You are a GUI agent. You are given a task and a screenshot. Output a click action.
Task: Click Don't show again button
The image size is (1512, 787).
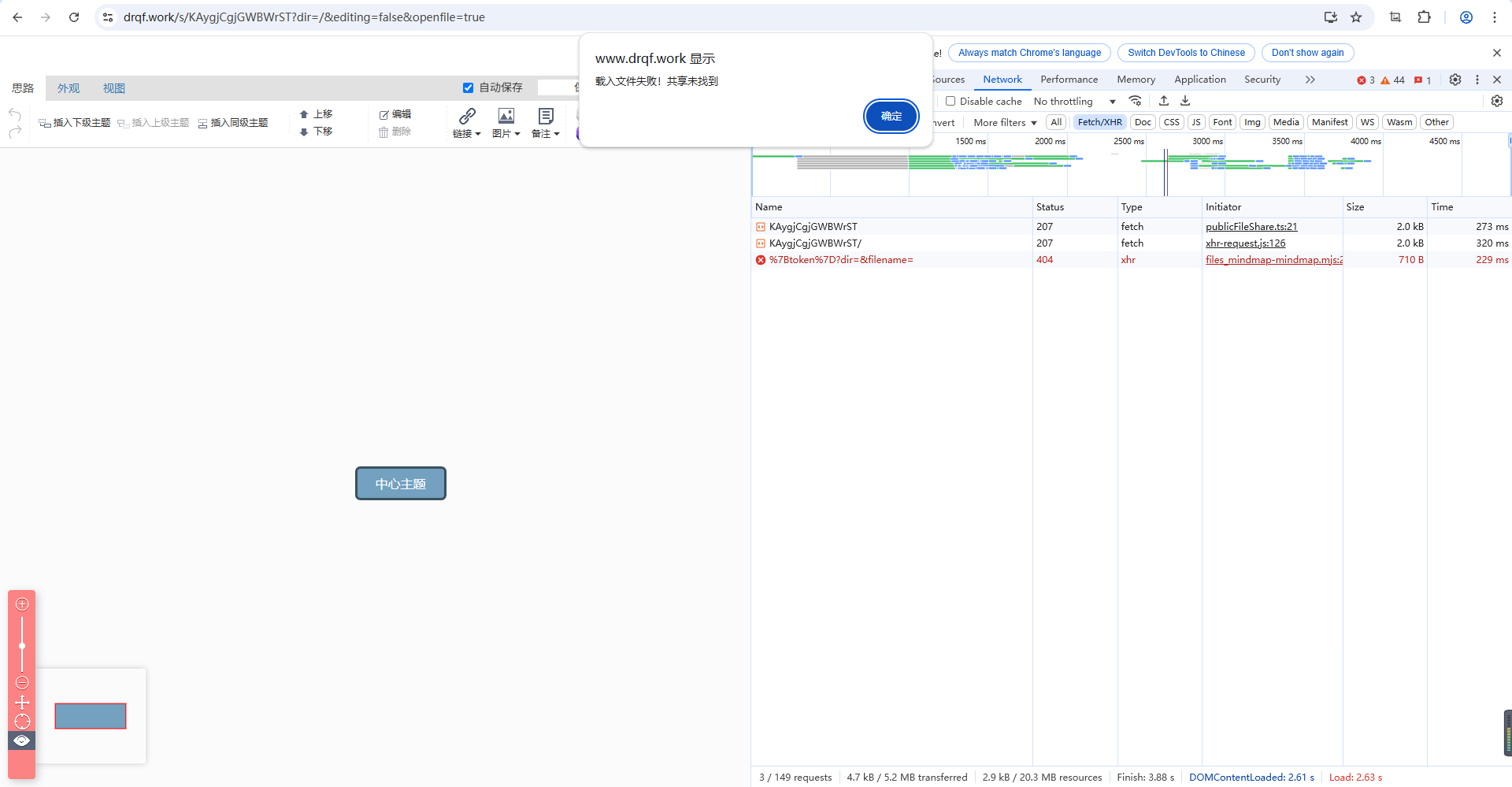coord(1307,53)
